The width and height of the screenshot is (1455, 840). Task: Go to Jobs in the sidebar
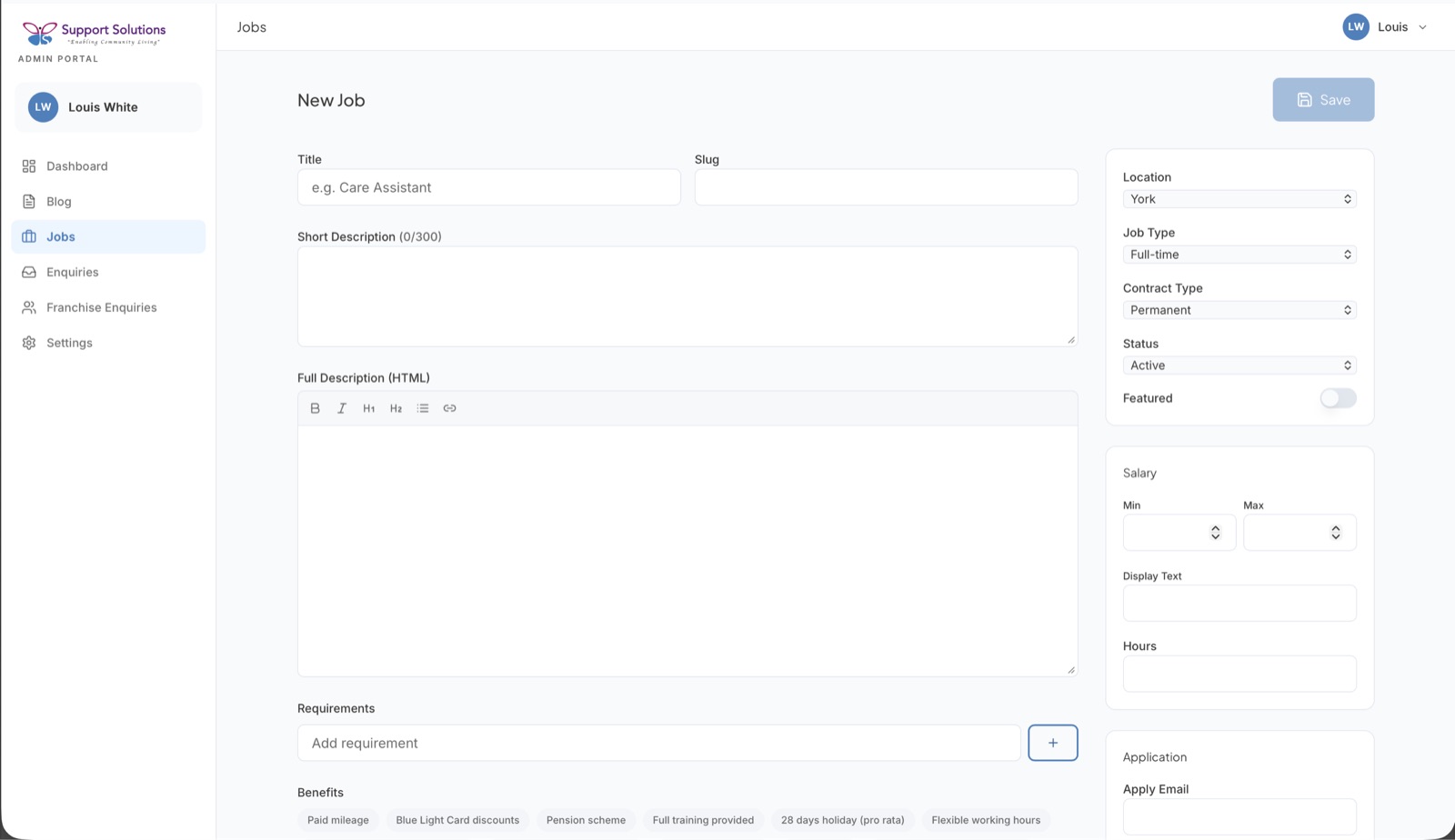point(108,236)
